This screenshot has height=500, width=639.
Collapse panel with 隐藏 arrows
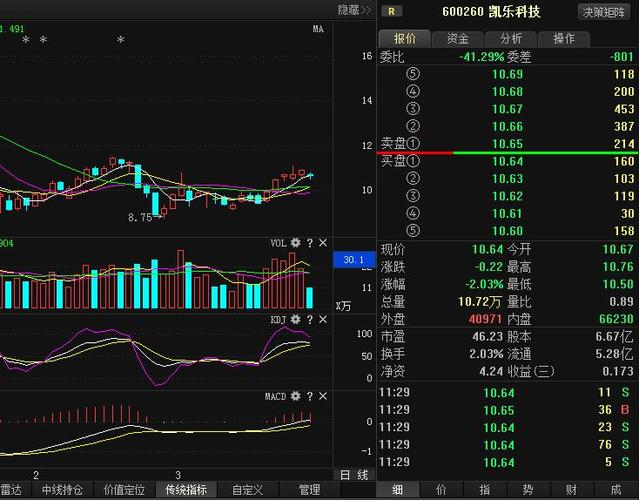click(x=354, y=10)
